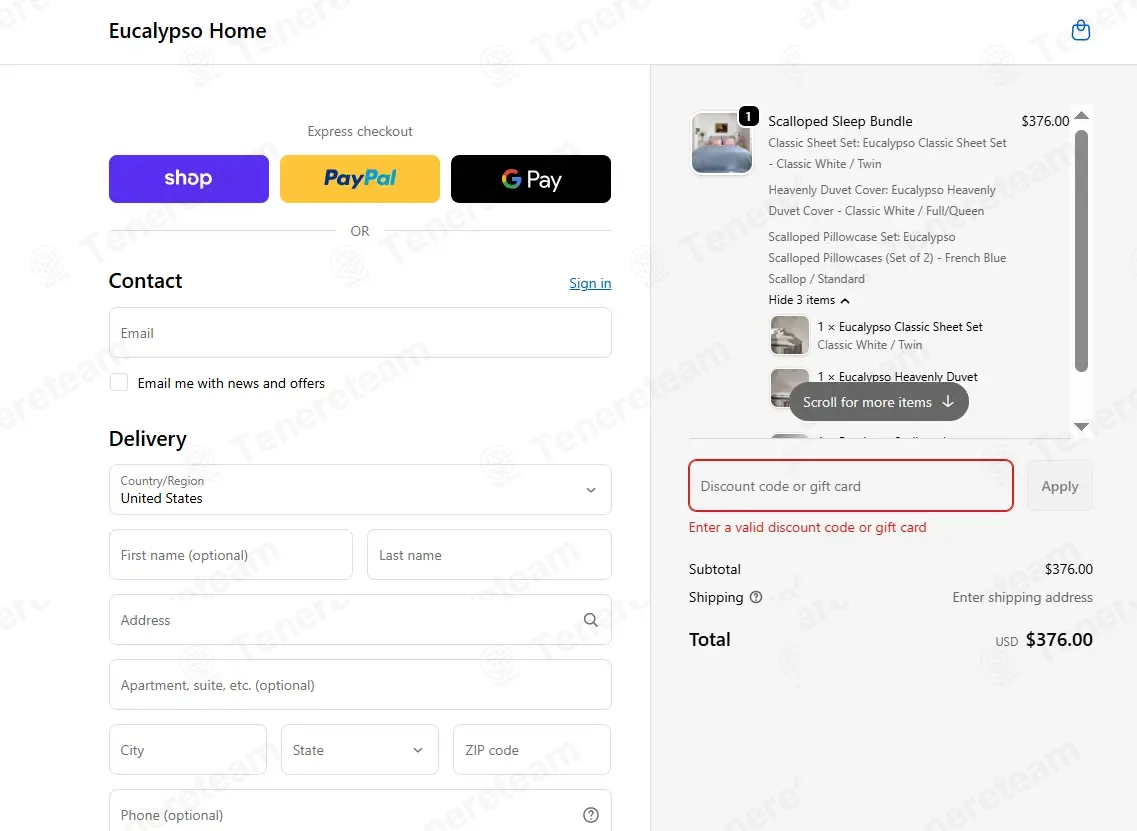Click the Total amount USD $376.00

(x=1043, y=640)
